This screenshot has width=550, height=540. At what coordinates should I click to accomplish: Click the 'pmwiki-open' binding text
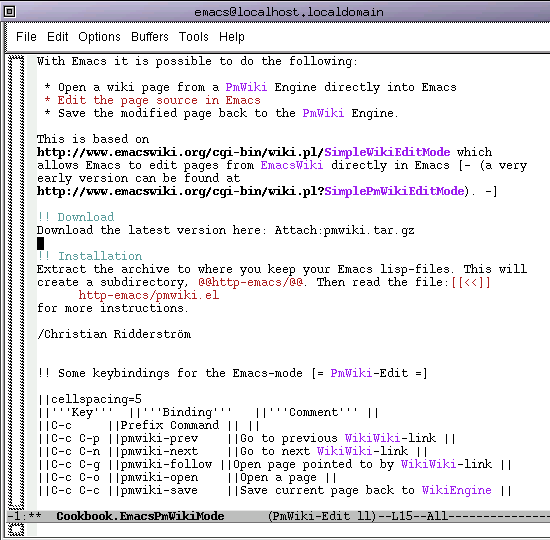(159, 477)
